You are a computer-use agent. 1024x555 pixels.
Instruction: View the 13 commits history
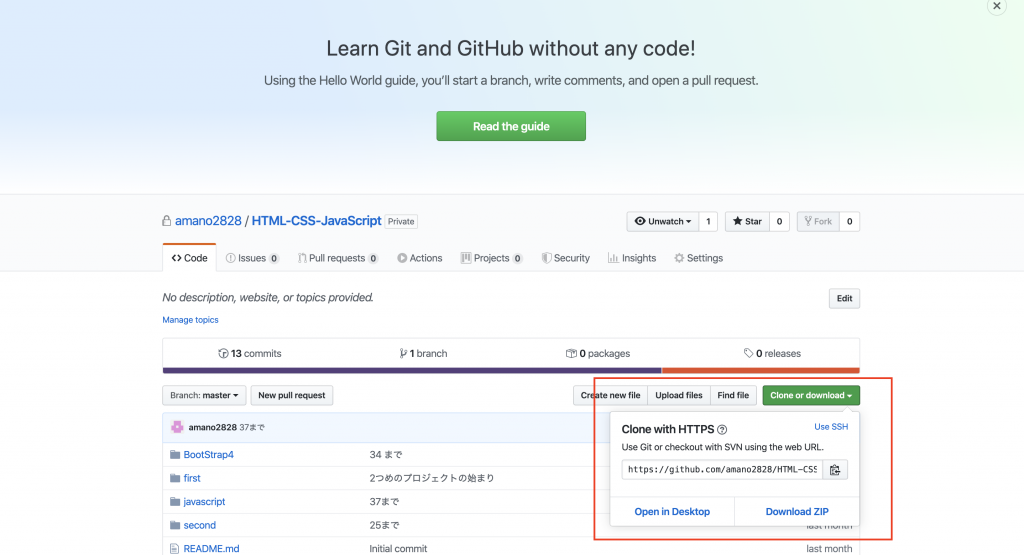pos(249,353)
